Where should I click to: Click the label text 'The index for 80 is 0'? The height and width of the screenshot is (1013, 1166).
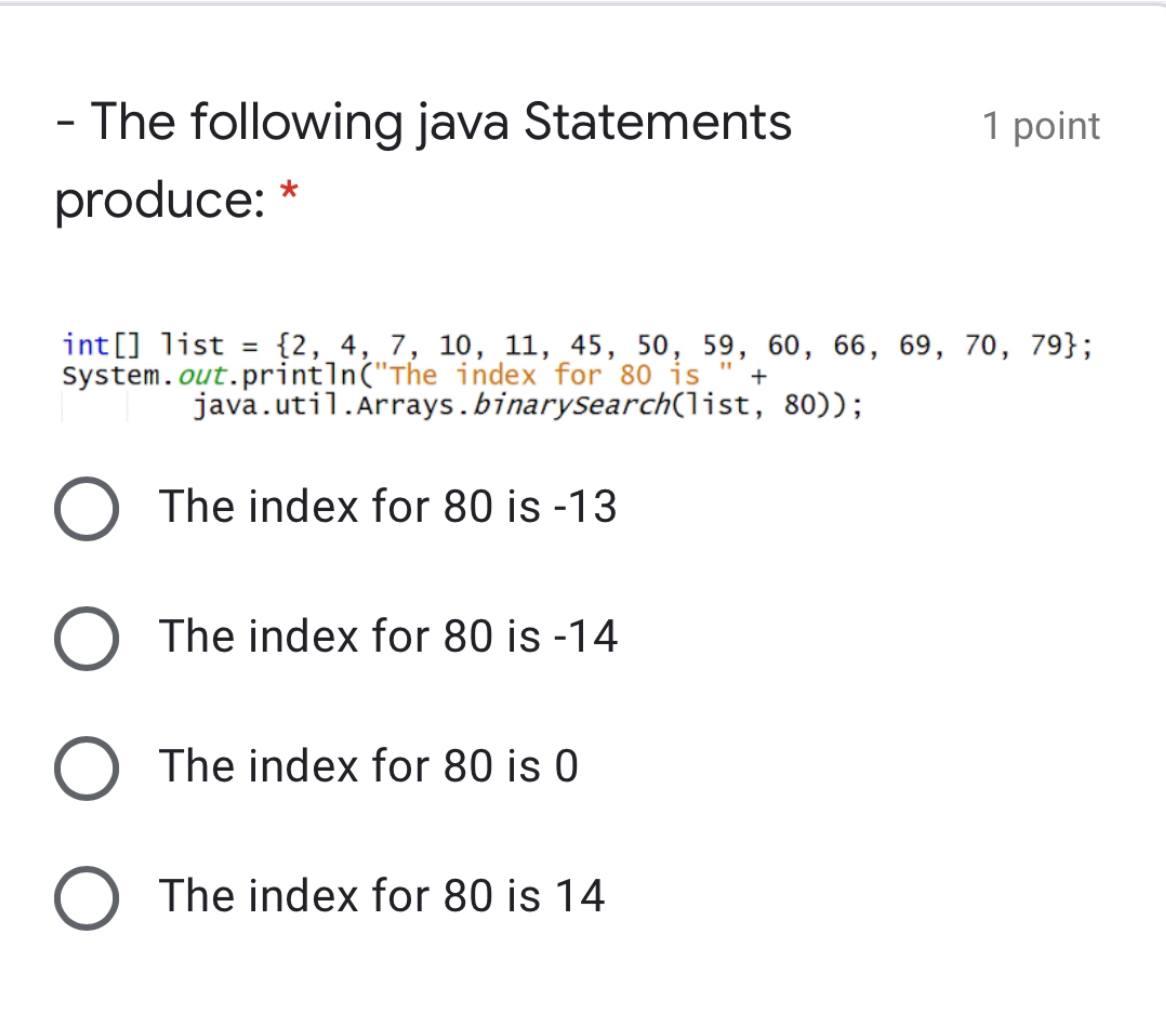tap(368, 766)
